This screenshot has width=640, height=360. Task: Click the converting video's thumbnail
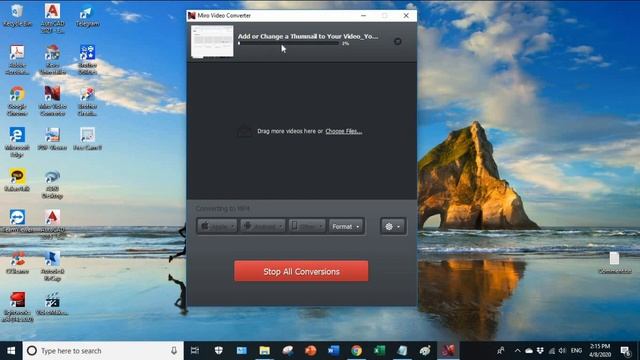coord(212,41)
